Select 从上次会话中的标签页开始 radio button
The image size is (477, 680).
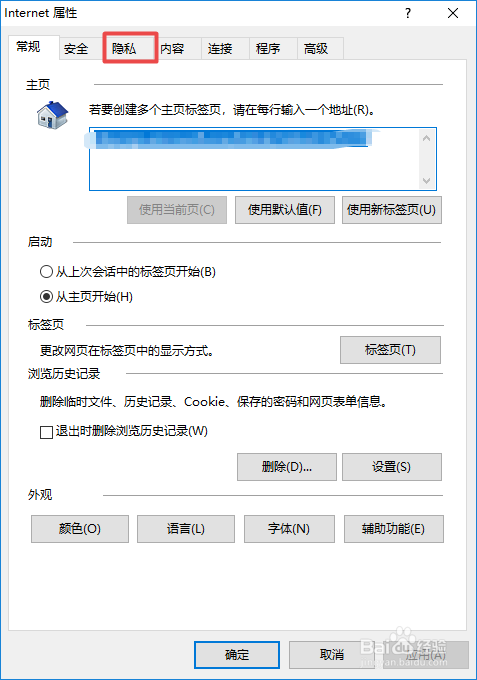tap(46, 272)
